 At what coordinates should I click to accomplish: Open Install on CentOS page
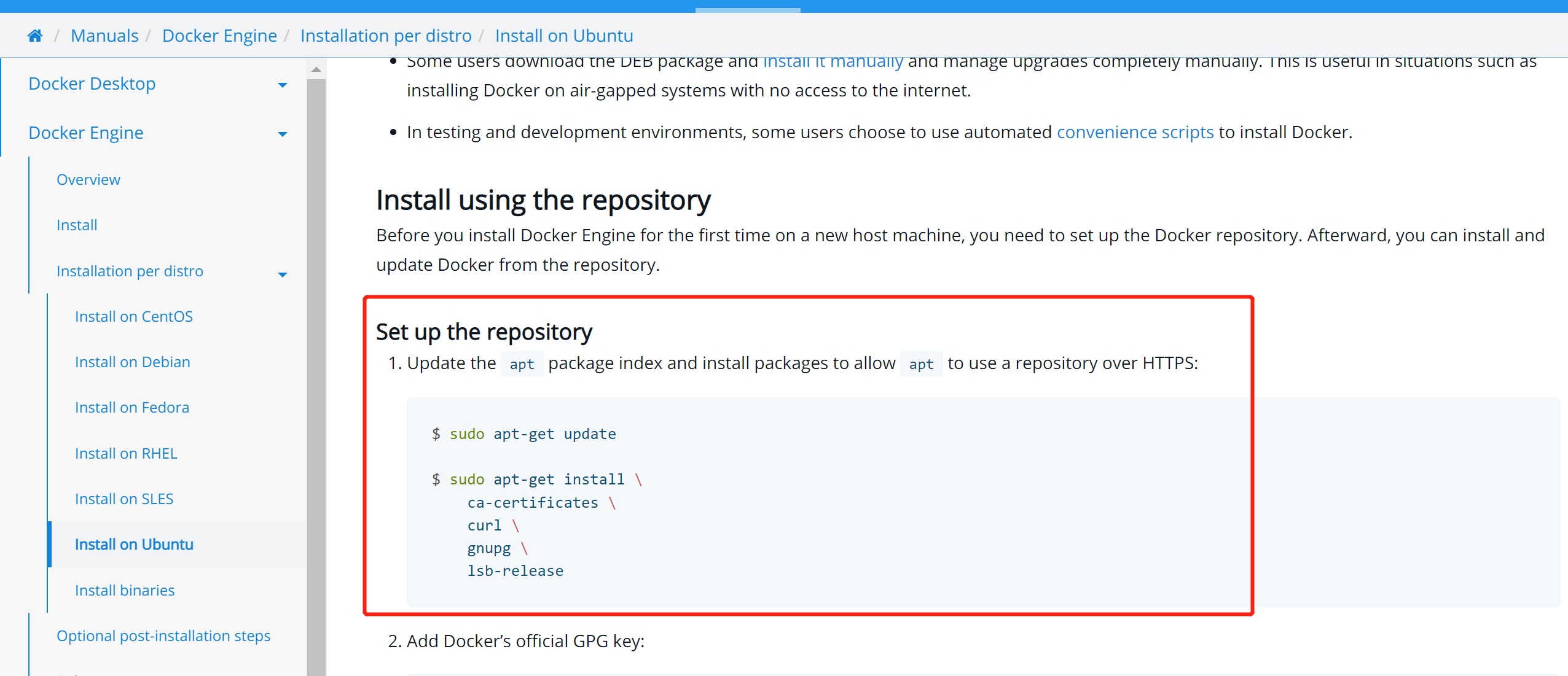(x=134, y=317)
